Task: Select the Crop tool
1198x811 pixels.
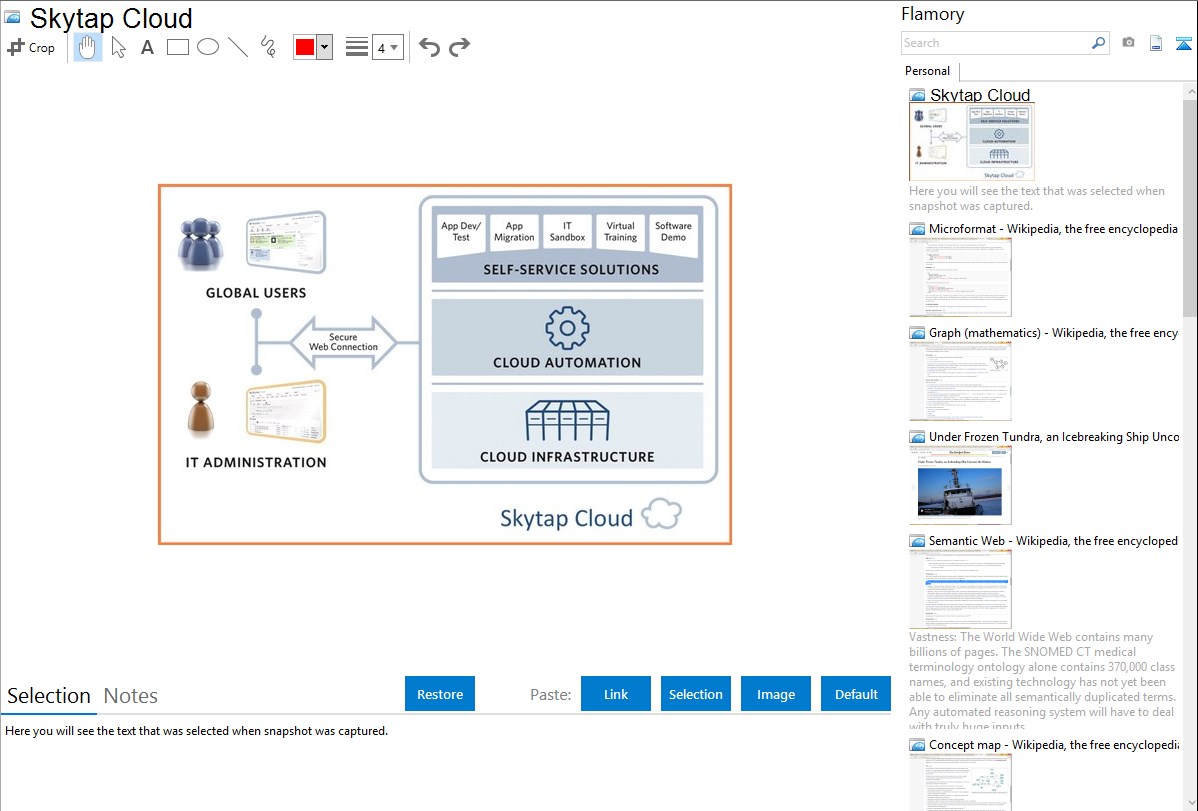Action: pos(31,47)
